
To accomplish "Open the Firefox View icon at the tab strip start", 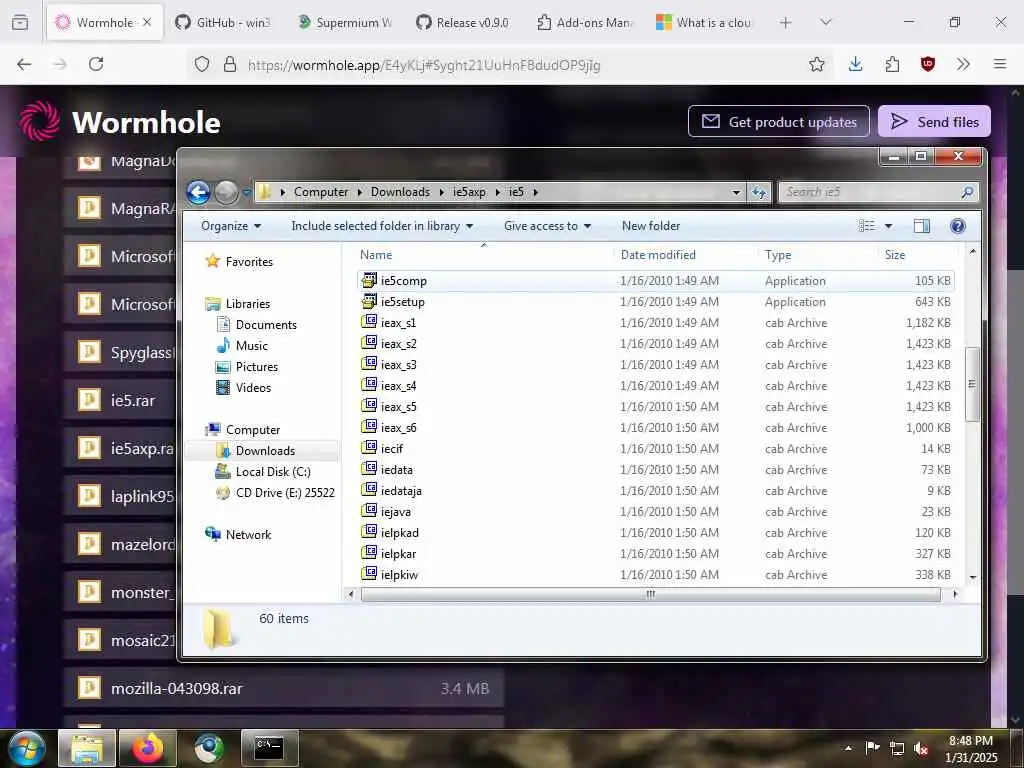I will 20,22.
